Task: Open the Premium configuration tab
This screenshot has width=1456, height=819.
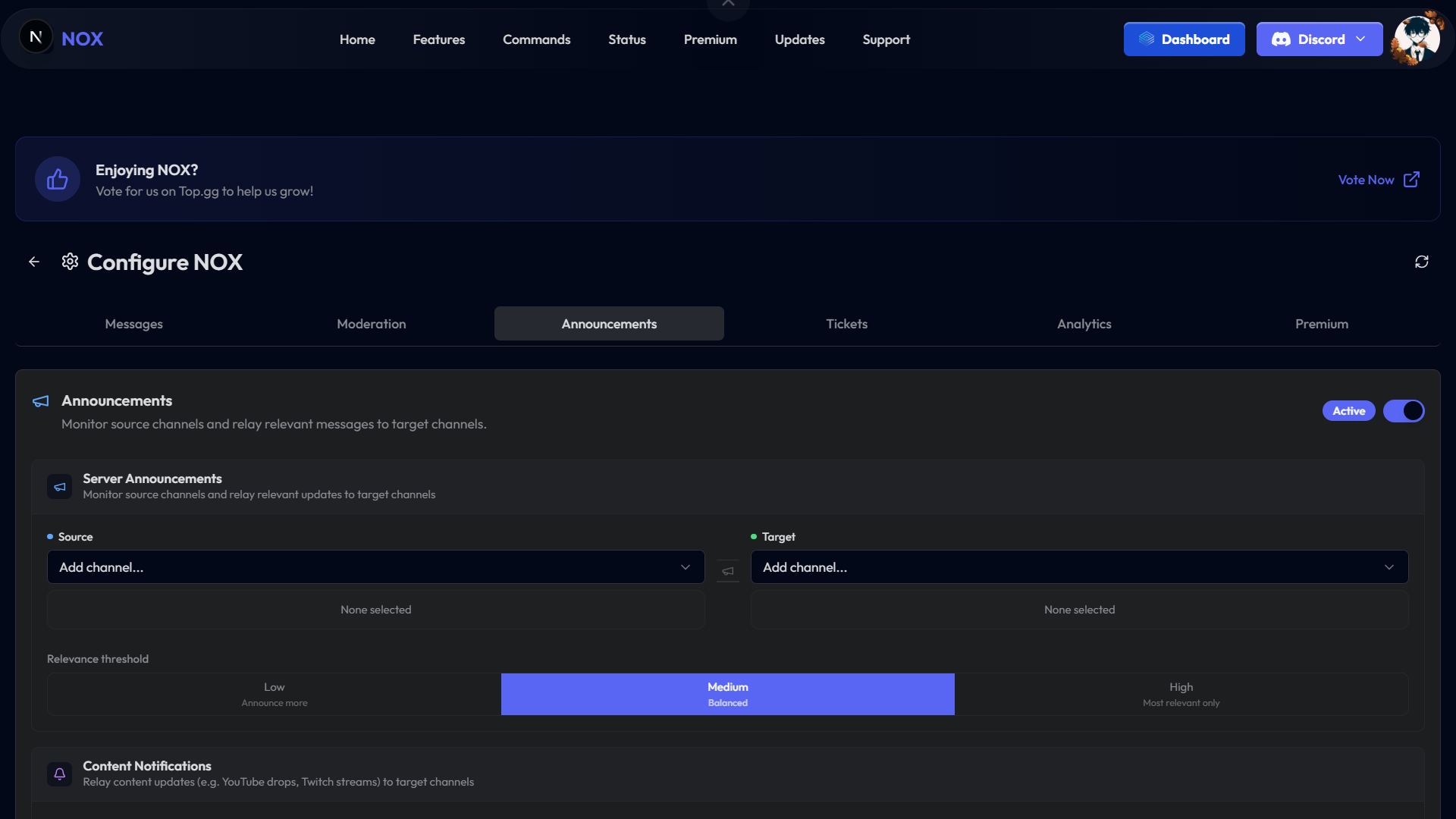Action: (x=1322, y=324)
